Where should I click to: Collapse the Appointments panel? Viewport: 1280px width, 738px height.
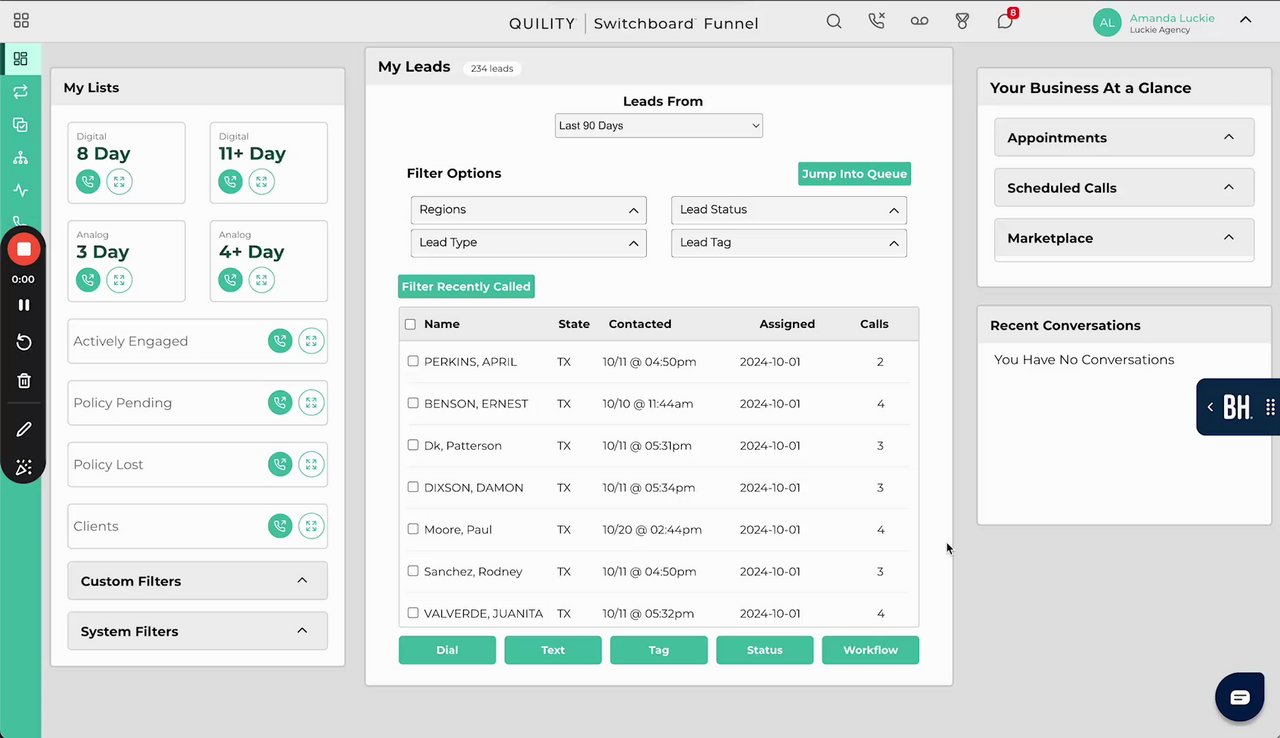1124,138
